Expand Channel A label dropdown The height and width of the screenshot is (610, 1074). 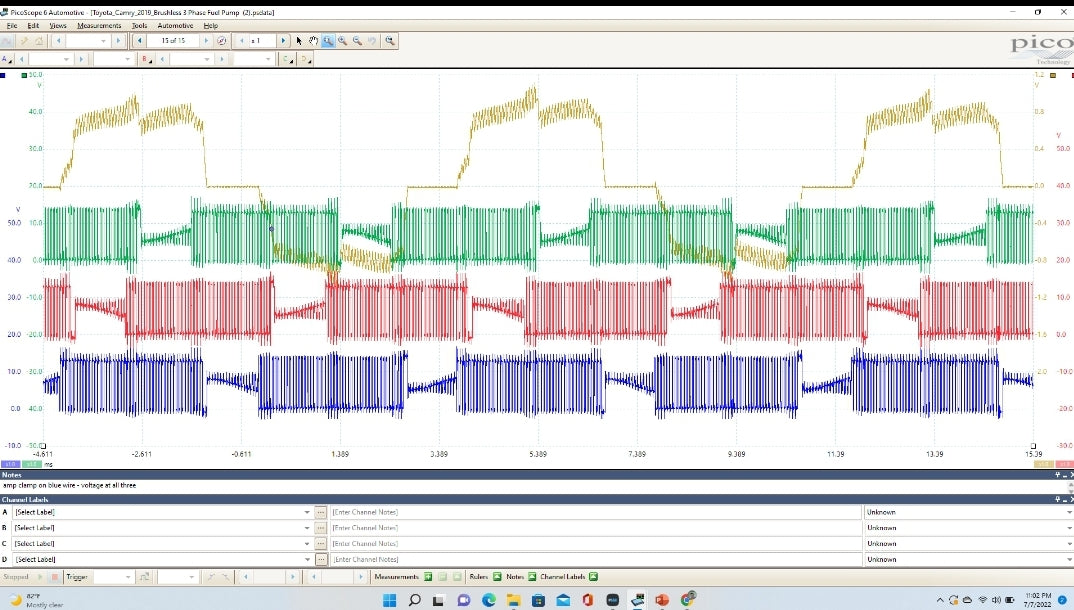click(x=307, y=512)
